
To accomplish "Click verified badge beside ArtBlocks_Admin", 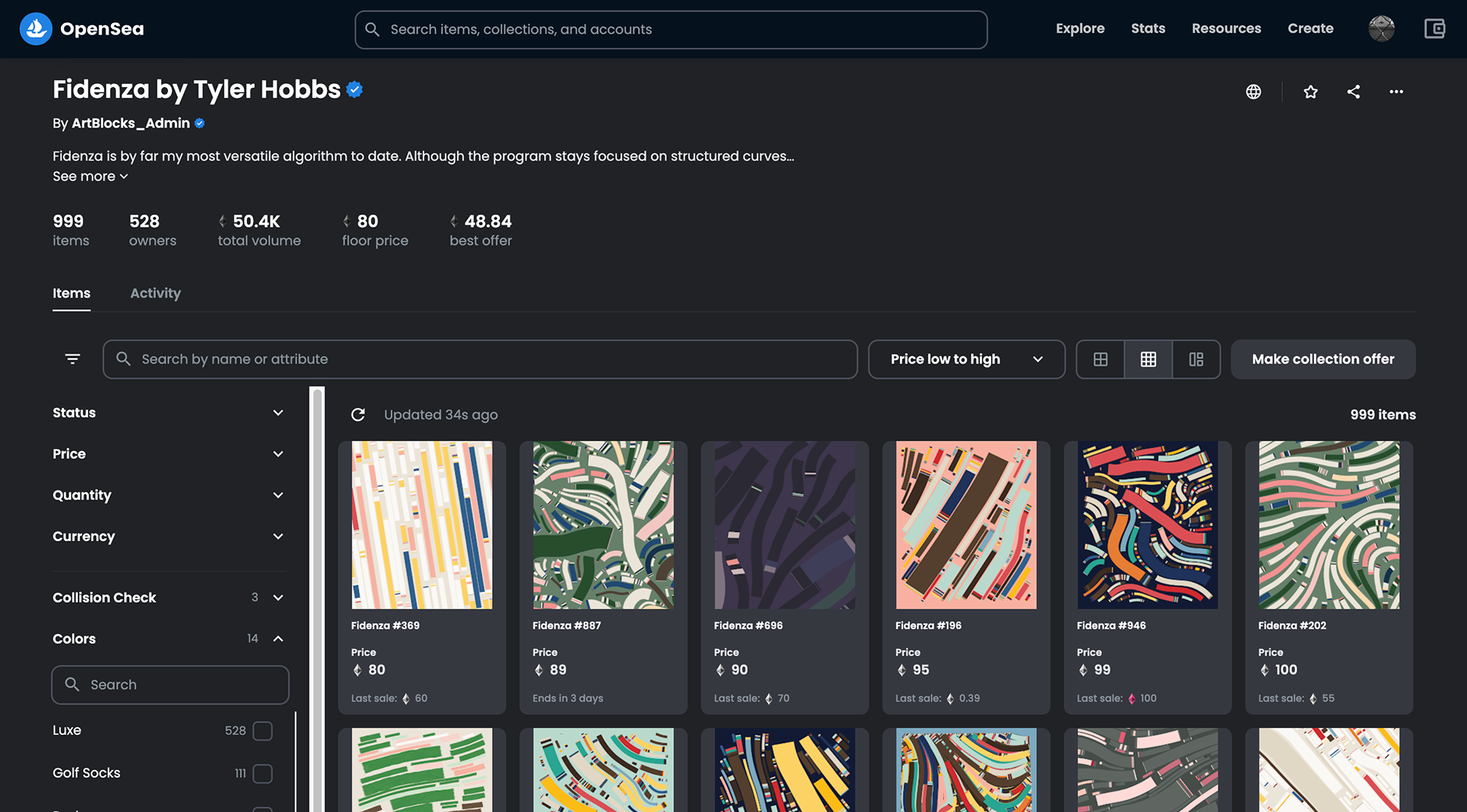I will pyautogui.click(x=199, y=123).
